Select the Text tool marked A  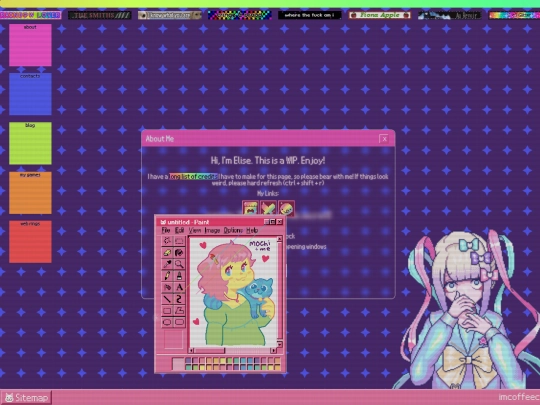click(x=179, y=287)
